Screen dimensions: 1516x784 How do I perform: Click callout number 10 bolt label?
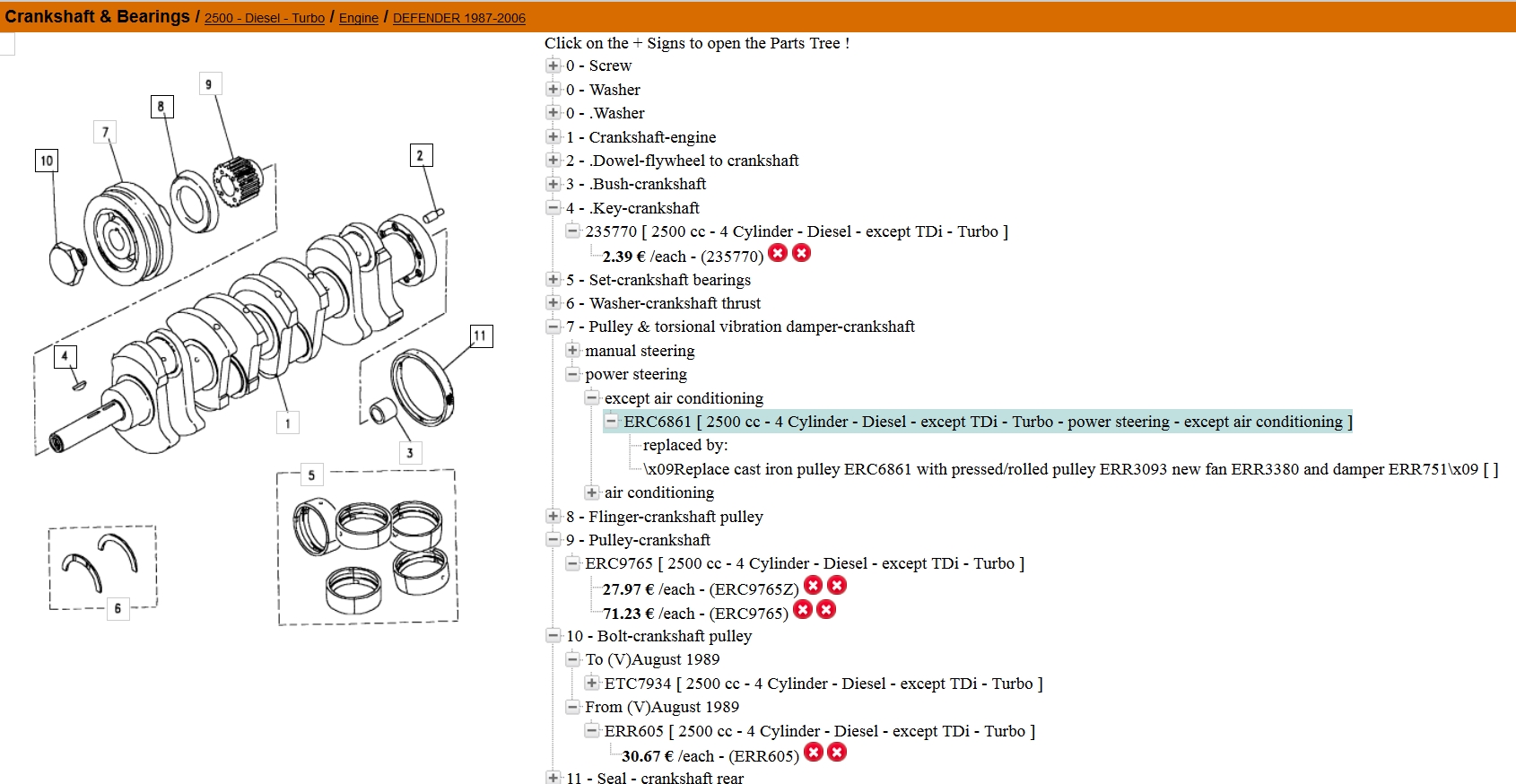[47, 161]
